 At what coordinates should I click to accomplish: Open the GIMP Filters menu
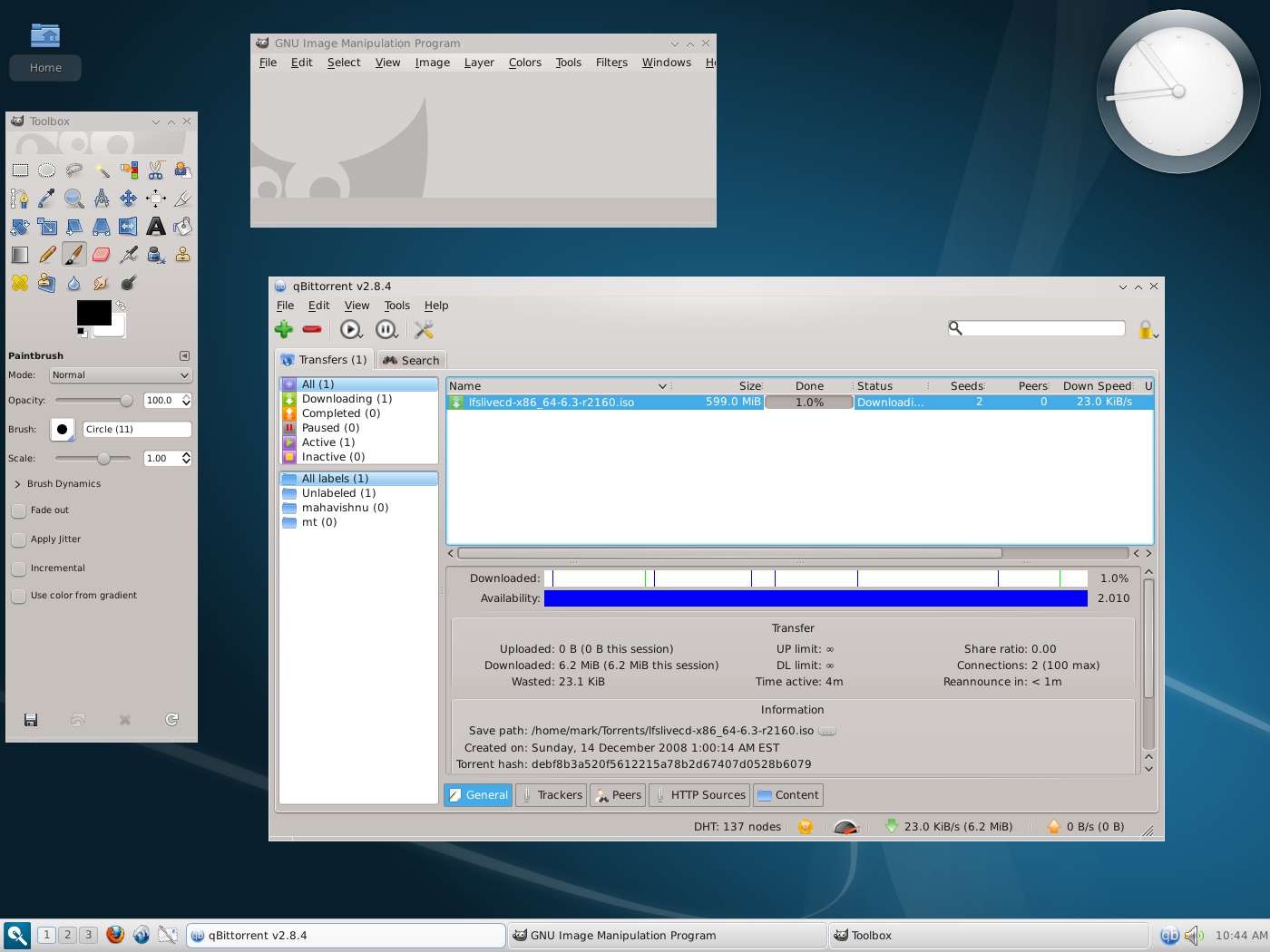pos(611,63)
